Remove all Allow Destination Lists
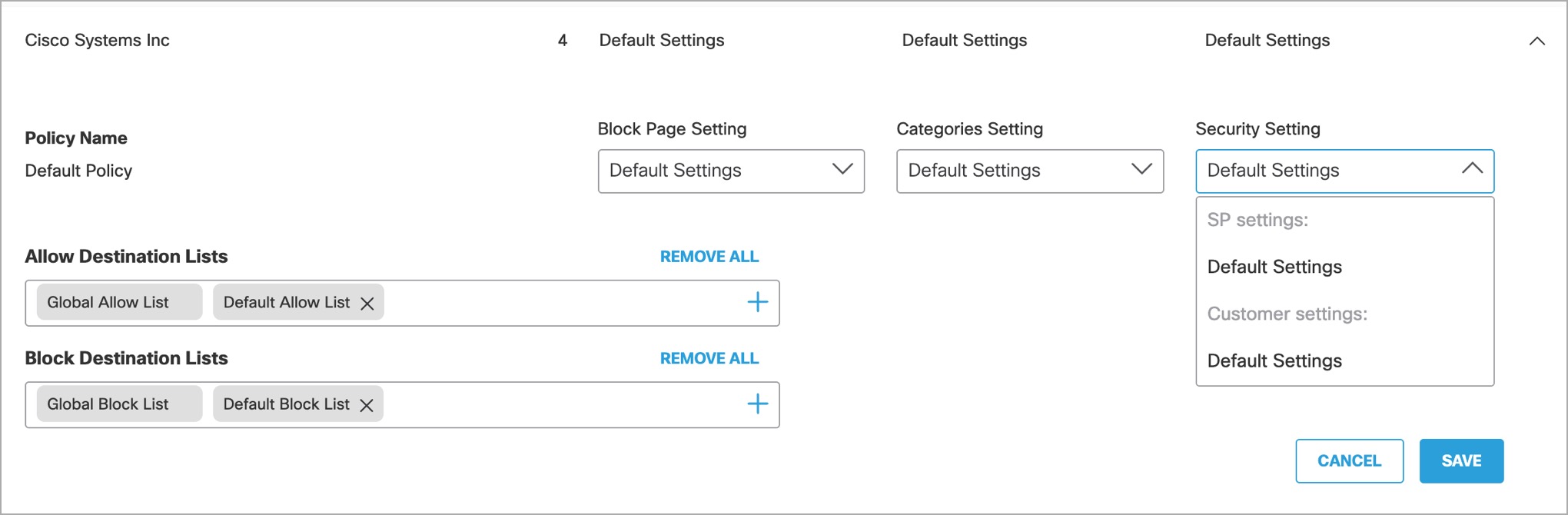The image size is (1568, 515). click(x=709, y=257)
